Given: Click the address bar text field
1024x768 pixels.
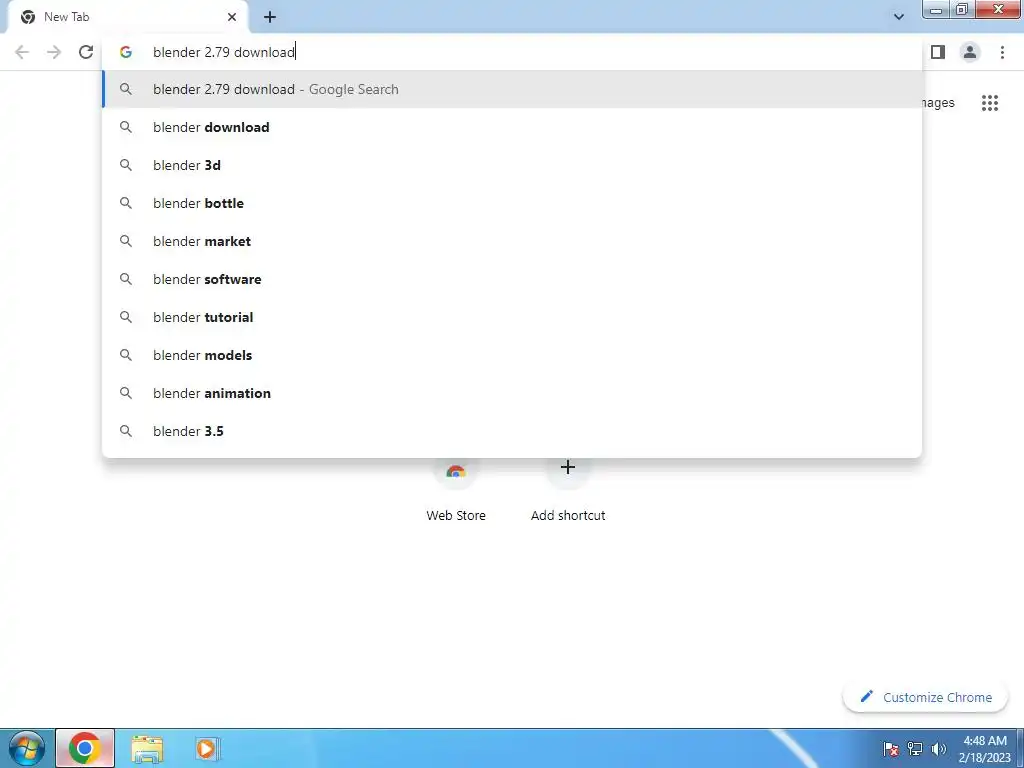Looking at the screenshot, I should tap(512, 52).
